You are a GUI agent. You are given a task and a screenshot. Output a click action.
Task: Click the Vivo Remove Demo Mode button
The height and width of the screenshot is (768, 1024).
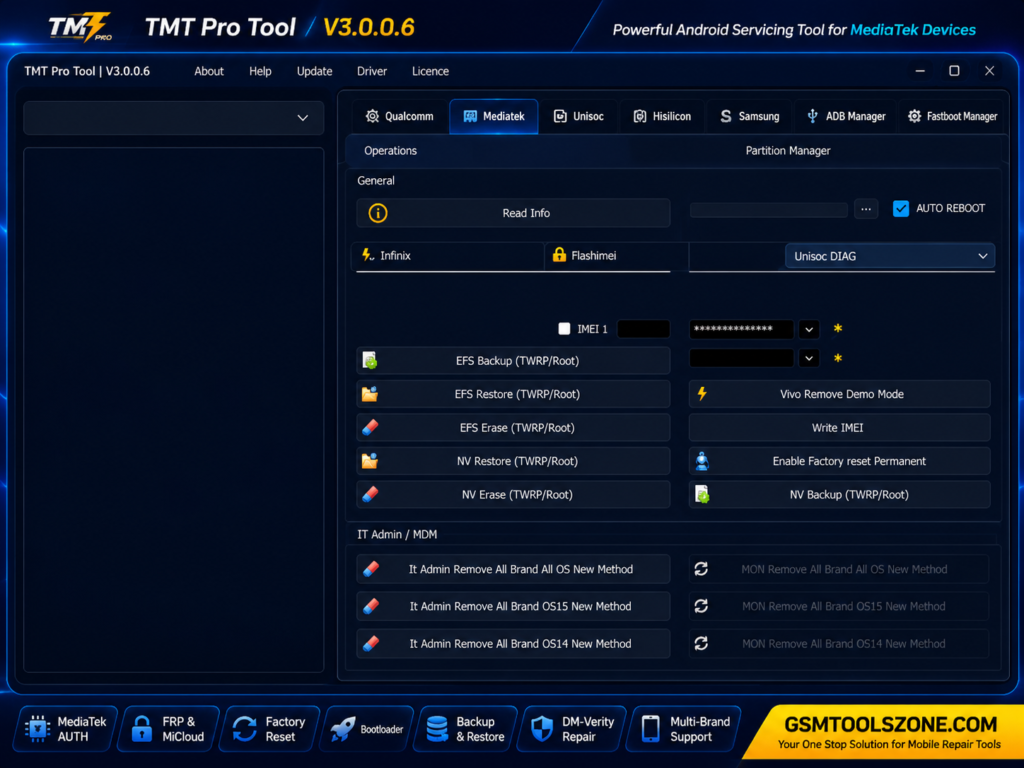839,394
